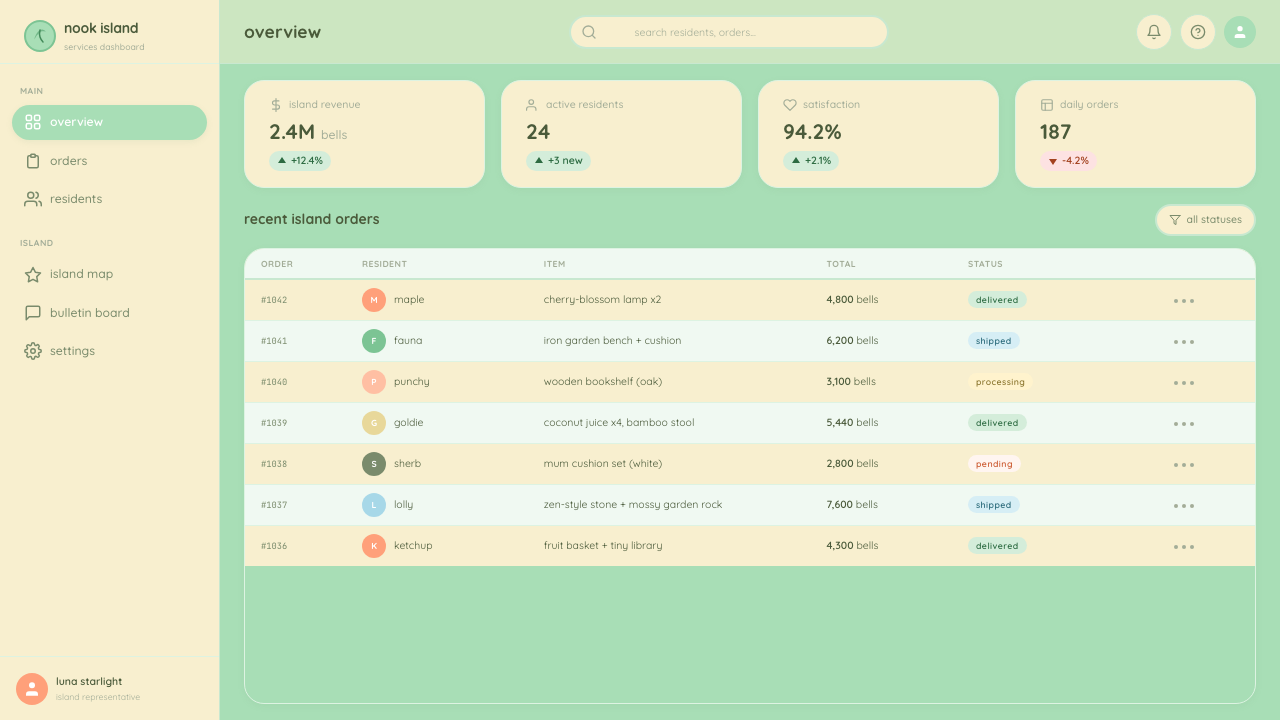This screenshot has height=720, width=1280.
Task: Sort by the STATUS column header
Action: point(985,264)
